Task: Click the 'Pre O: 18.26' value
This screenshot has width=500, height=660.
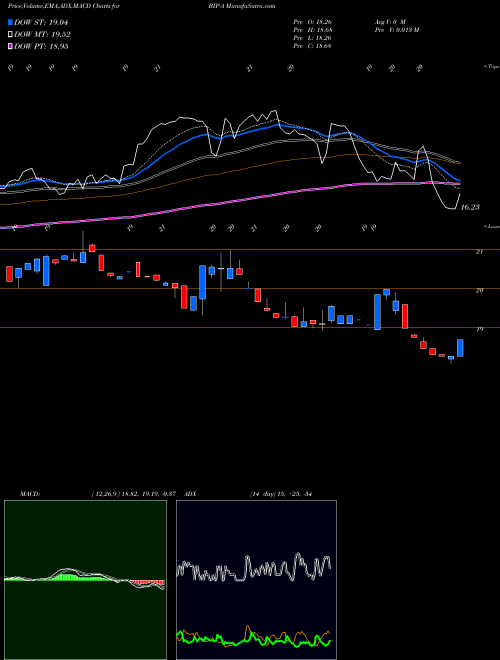Action: [x=312, y=22]
